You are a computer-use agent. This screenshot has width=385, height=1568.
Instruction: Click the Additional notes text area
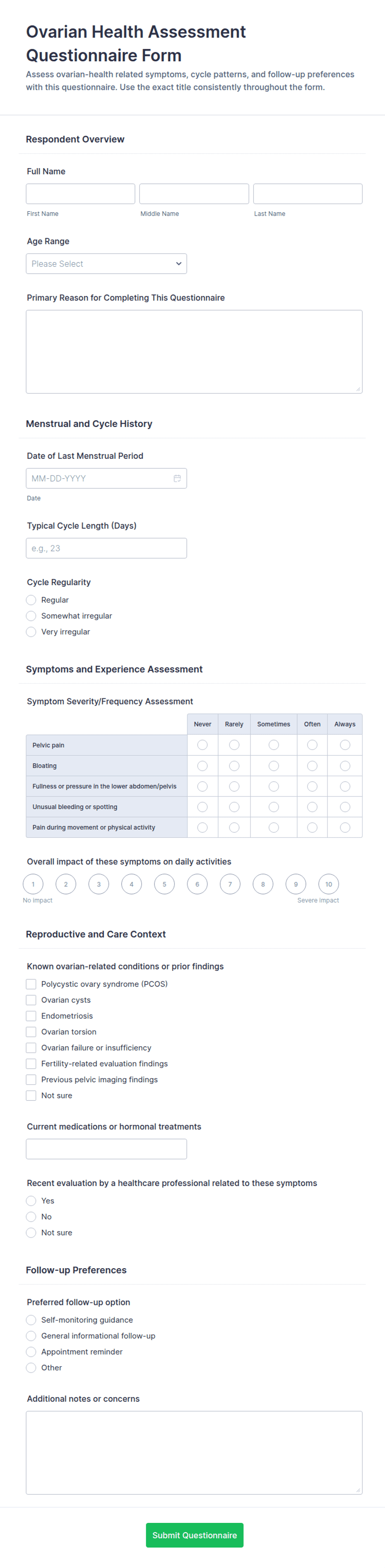194,1453
